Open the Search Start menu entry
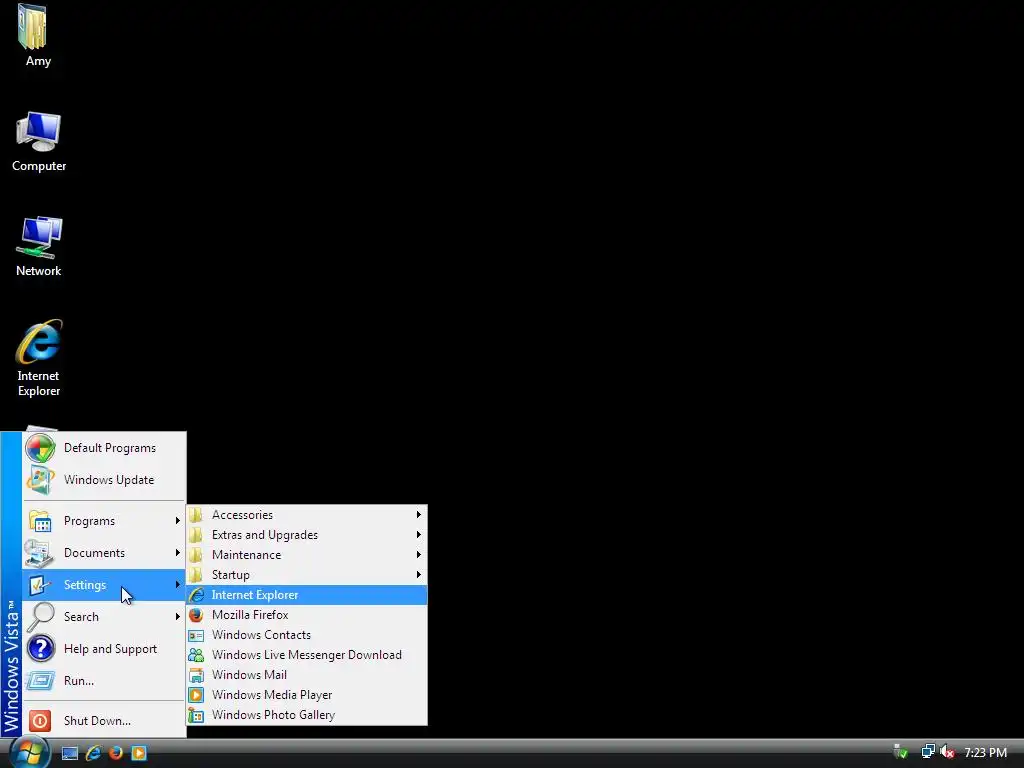The width and height of the screenshot is (1024, 768). [x=104, y=616]
